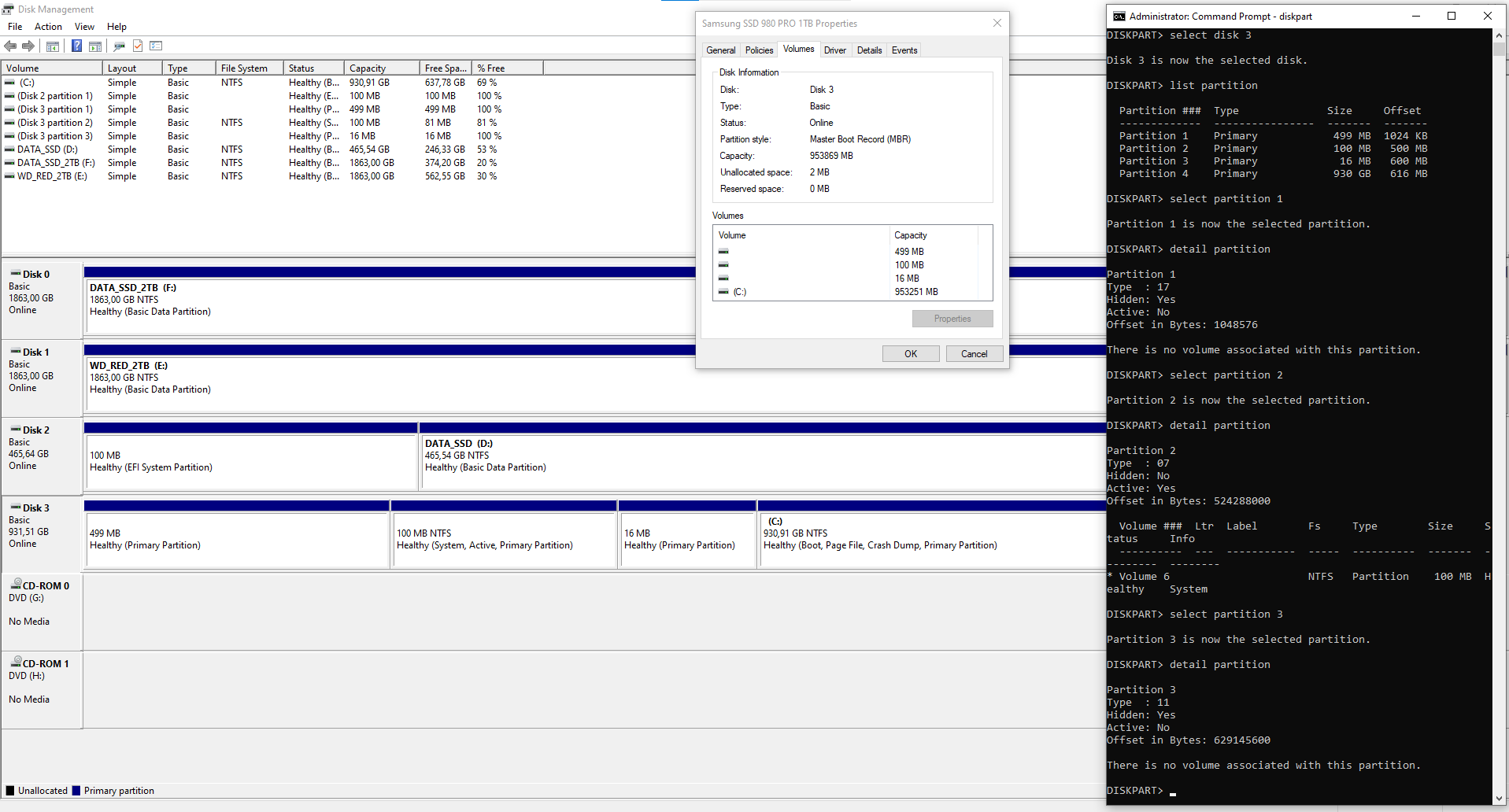Select the Disk 0 disk icon
The image size is (1509, 812).
click(16, 274)
